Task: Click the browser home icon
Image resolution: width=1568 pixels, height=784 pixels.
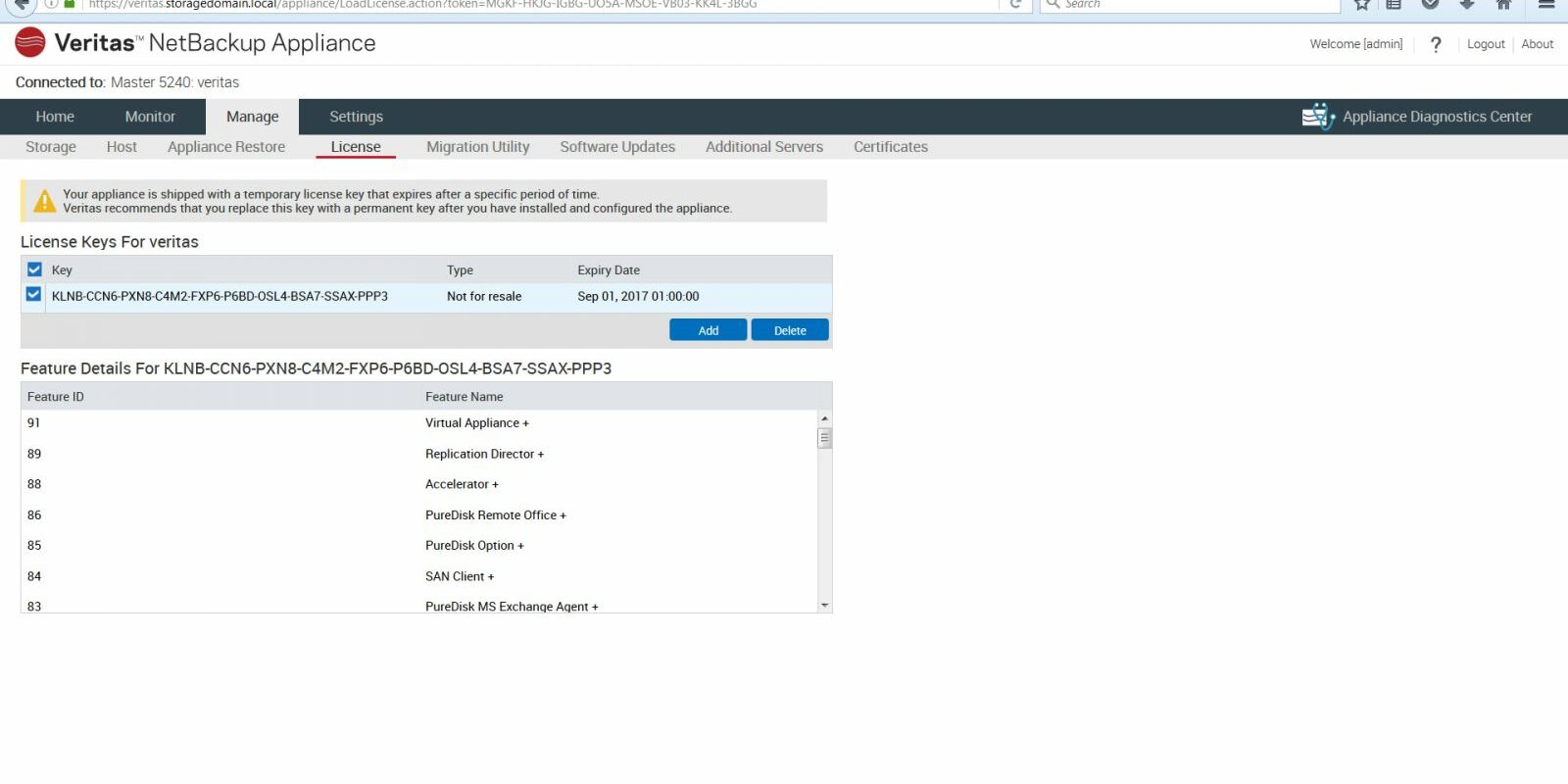Action: pyautogui.click(x=1503, y=4)
